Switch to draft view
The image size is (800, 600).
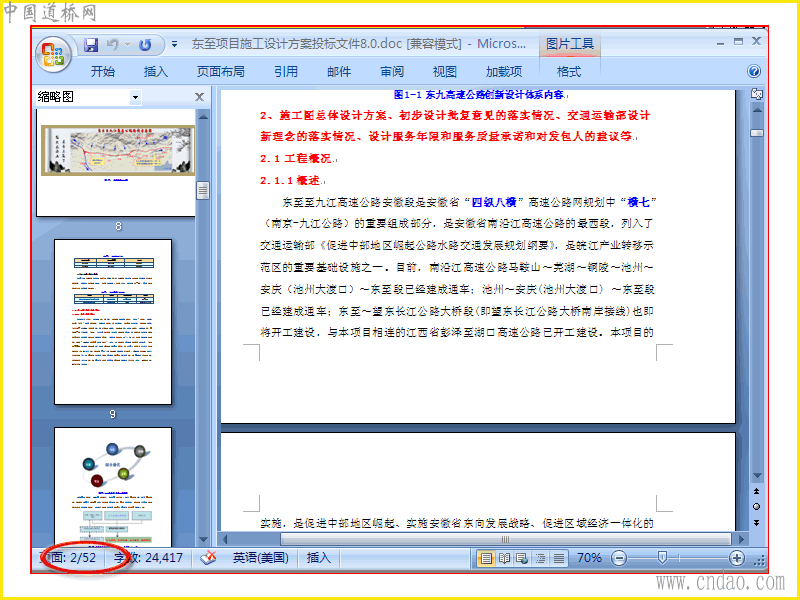point(559,558)
